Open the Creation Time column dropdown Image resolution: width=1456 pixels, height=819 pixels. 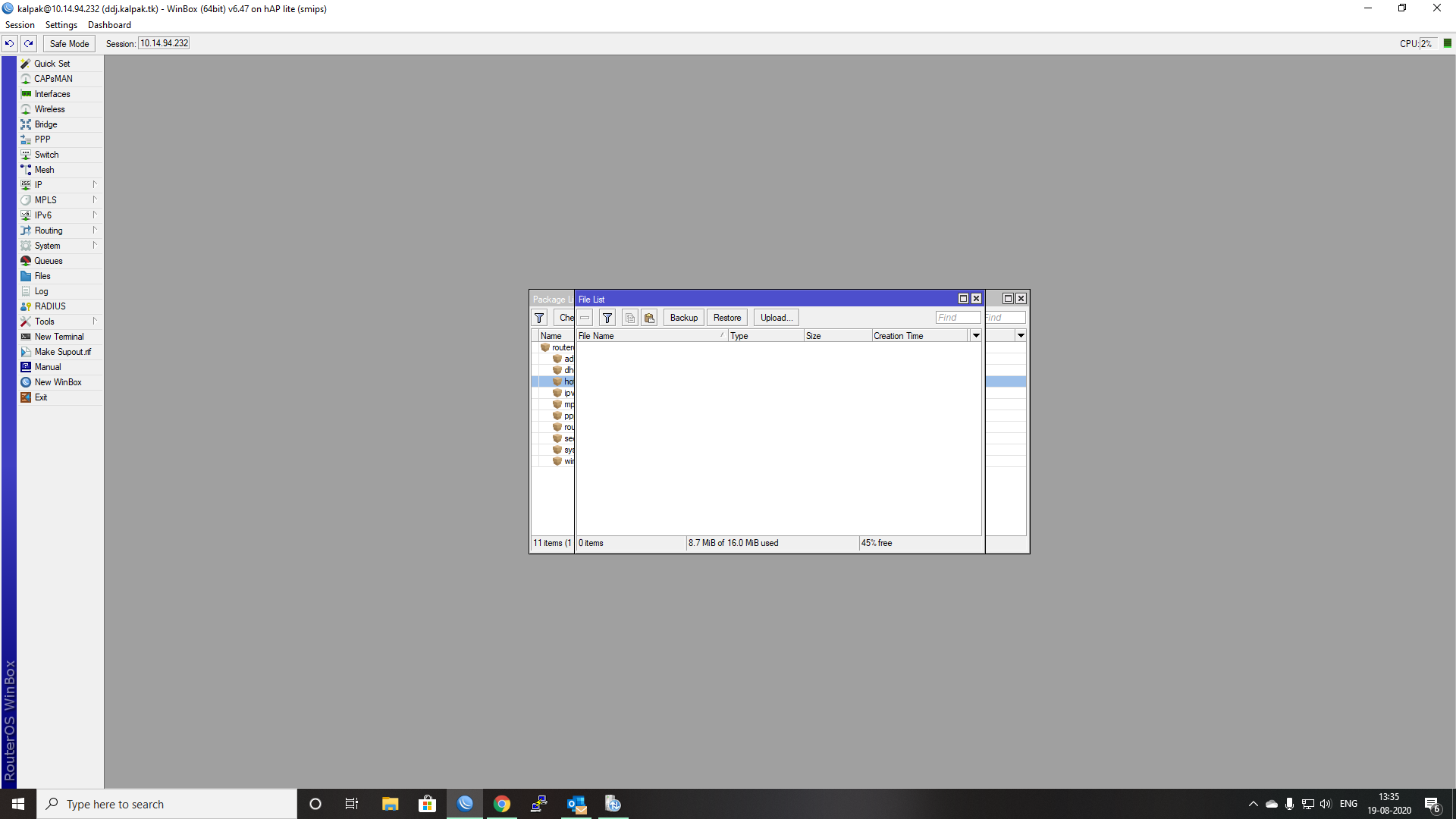[976, 335]
